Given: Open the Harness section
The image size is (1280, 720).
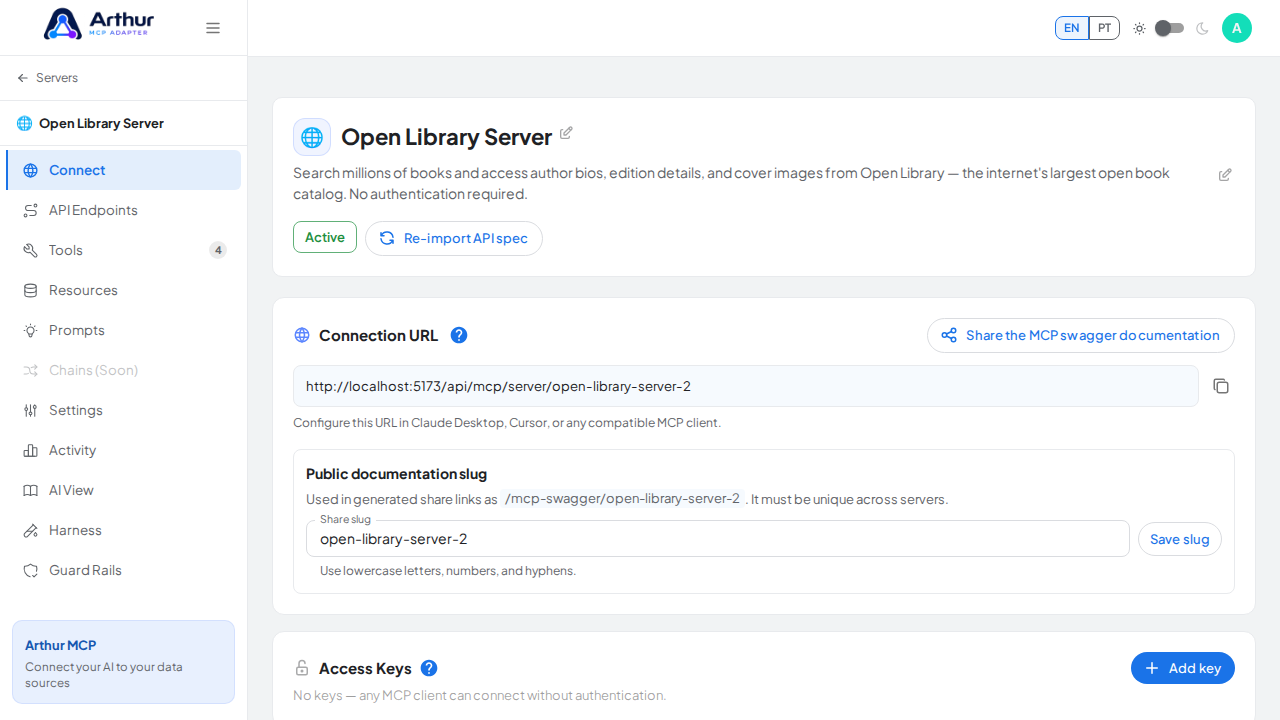Looking at the screenshot, I should (124, 530).
